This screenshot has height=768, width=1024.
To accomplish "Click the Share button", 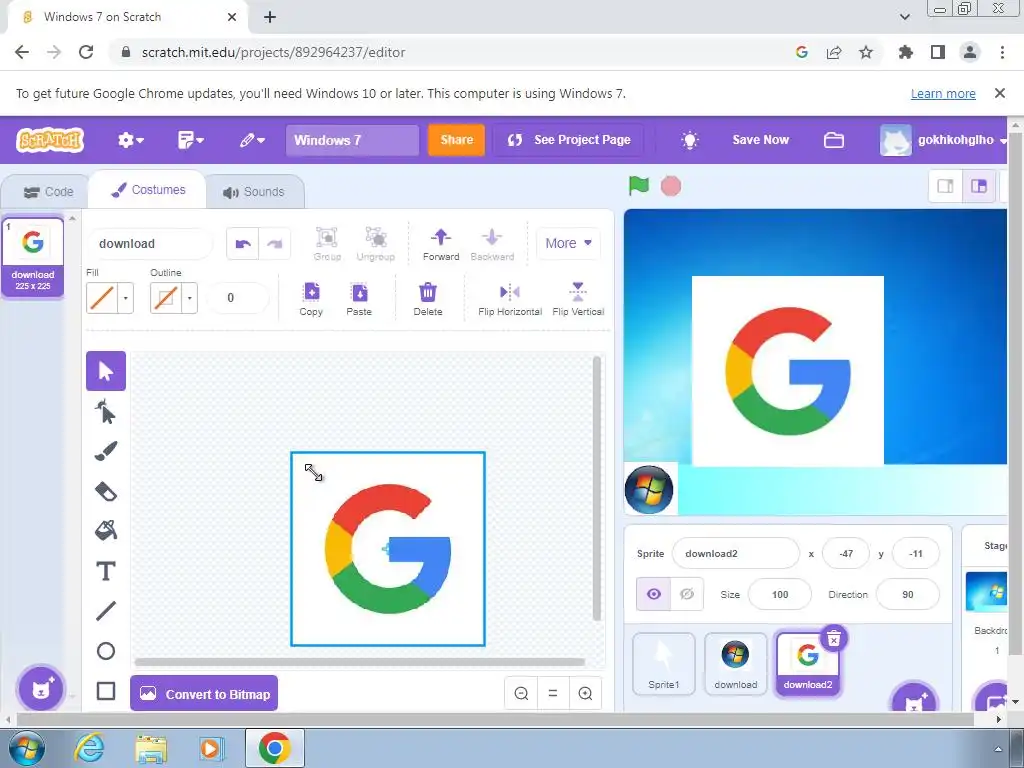I will [456, 140].
